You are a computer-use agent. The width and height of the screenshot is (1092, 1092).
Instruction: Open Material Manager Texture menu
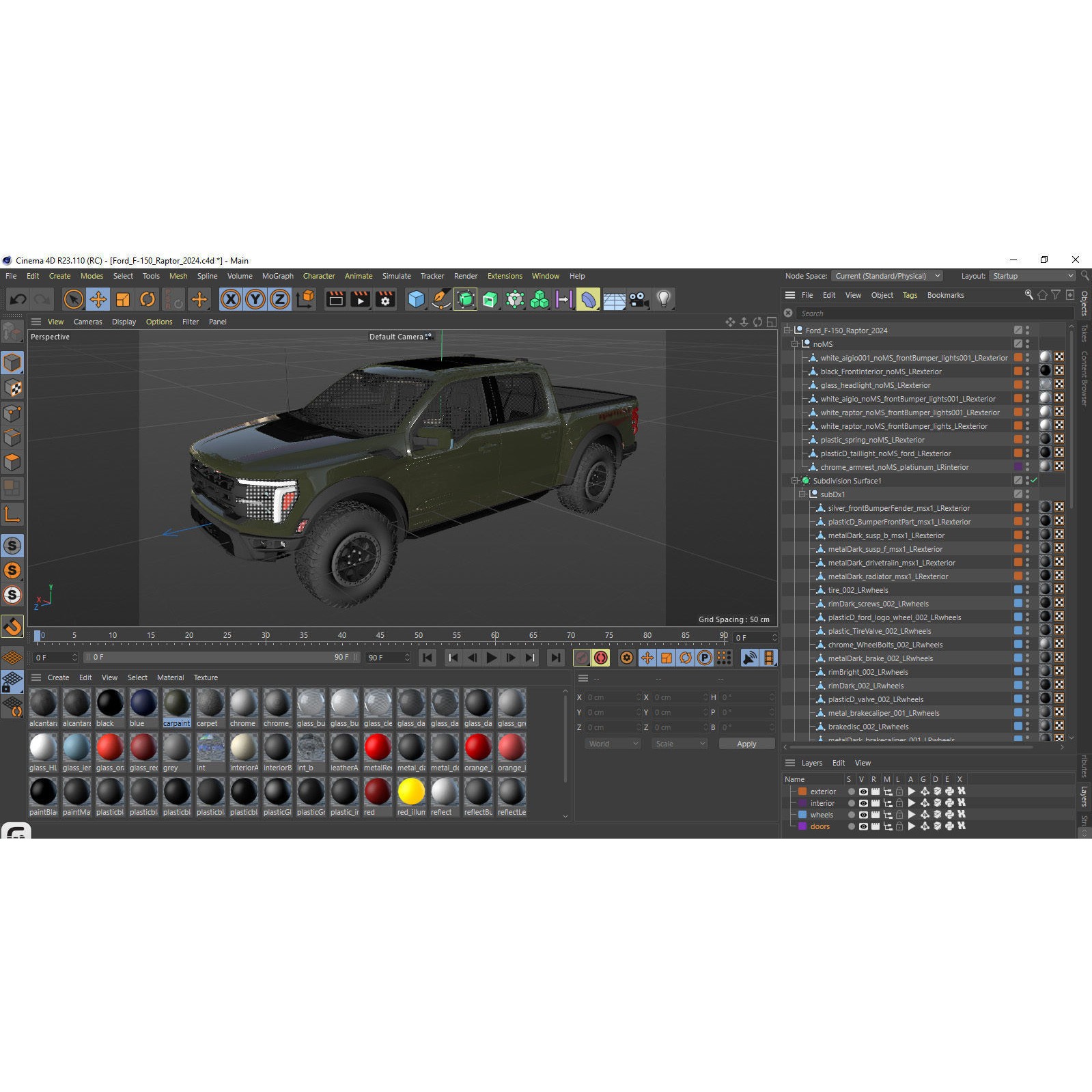[x=206, y=677]
